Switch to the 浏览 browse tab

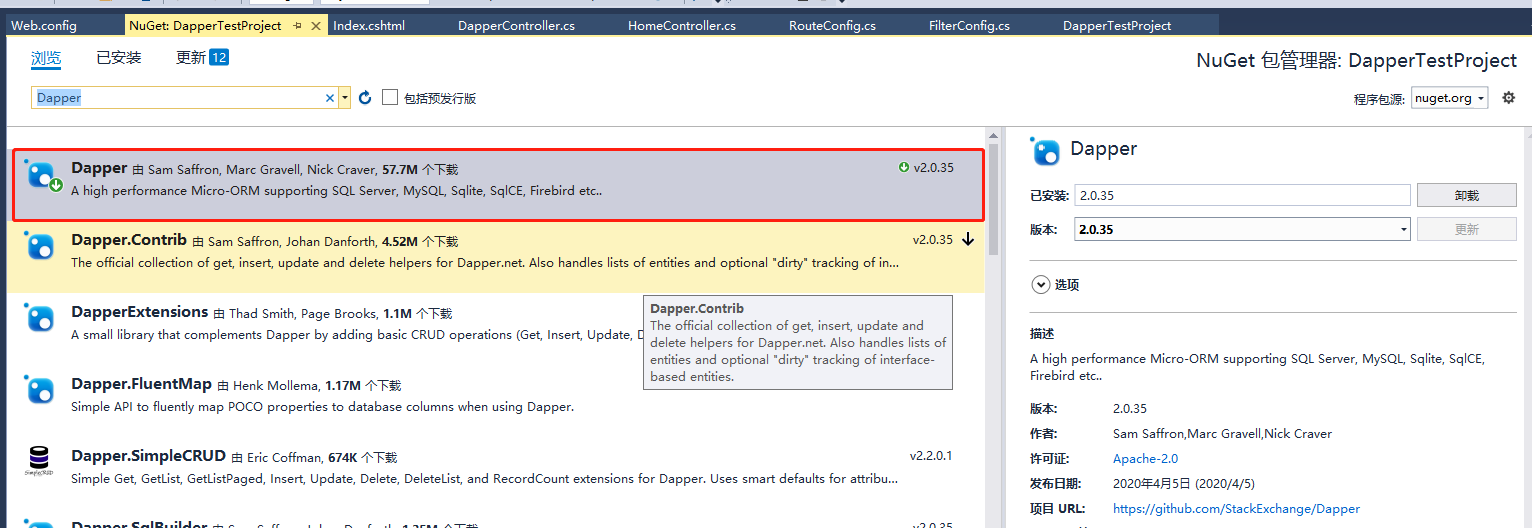(x=46, y=58)
